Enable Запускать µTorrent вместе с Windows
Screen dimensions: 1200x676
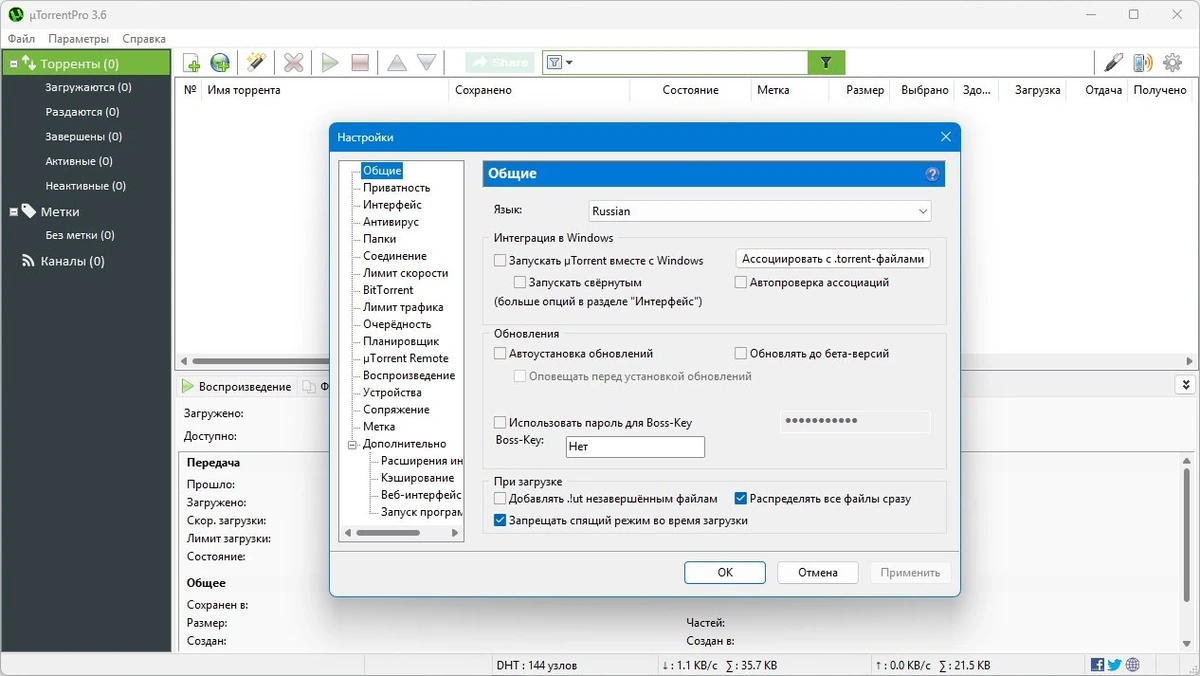tap(500, 260)
